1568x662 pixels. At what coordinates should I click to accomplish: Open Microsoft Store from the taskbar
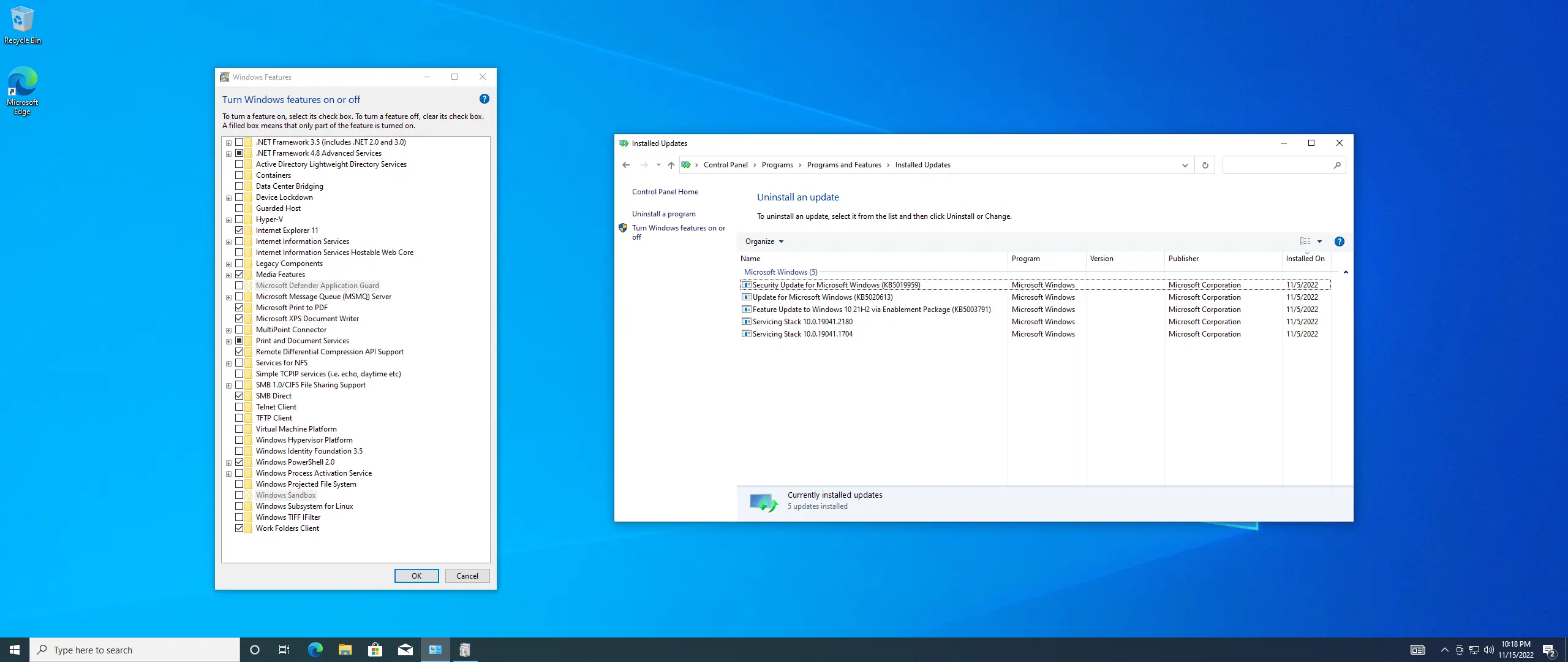(375, 650)
